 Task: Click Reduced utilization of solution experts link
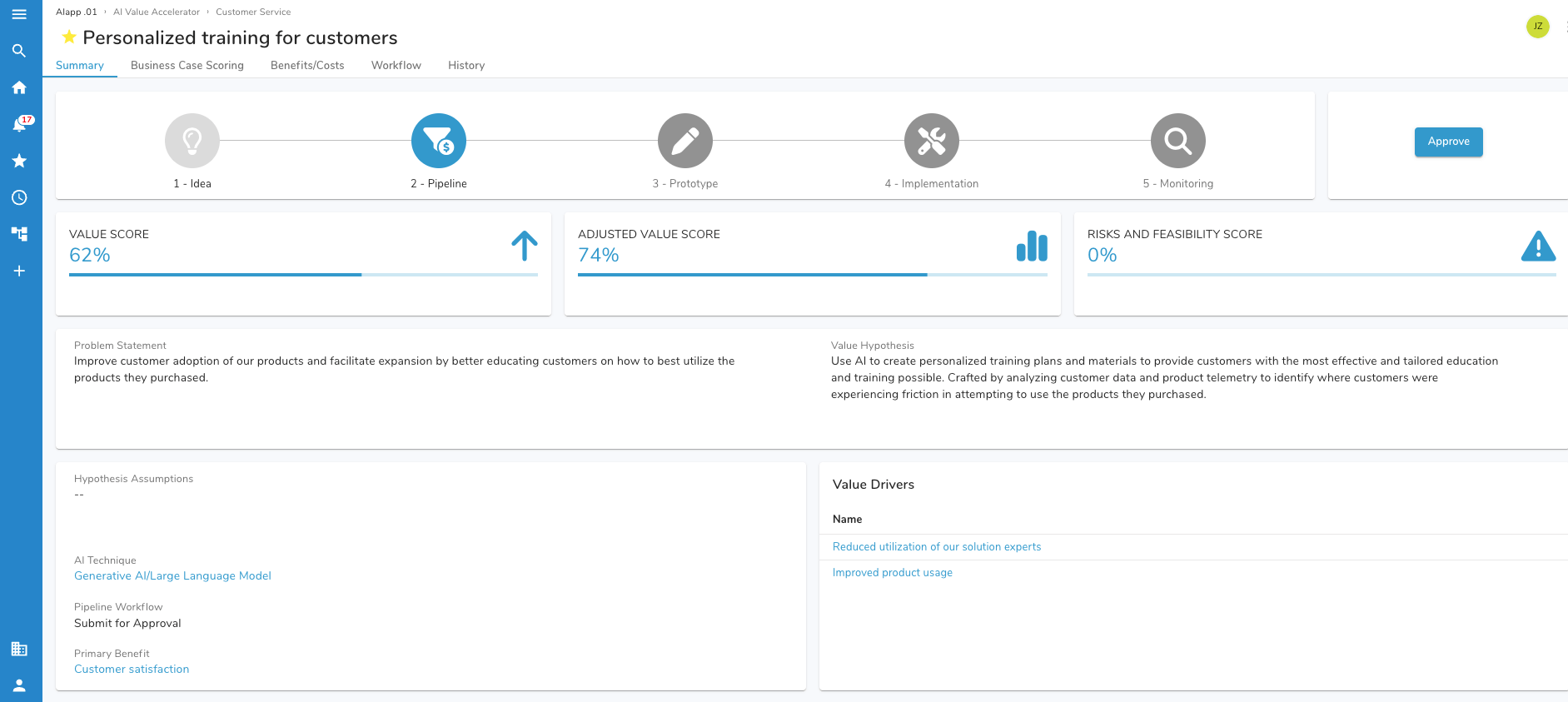(x=937, y=546)
